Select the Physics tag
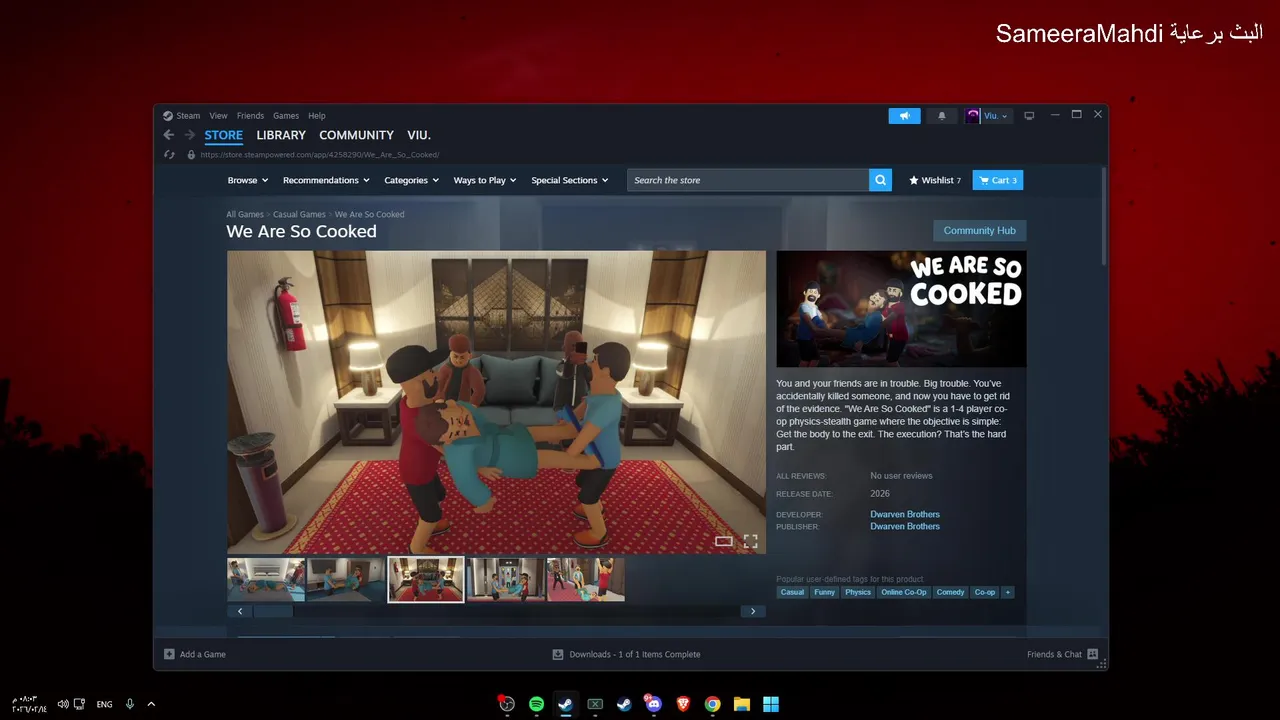This screenshot has height=720, width=1280. [x=858, y=592]
